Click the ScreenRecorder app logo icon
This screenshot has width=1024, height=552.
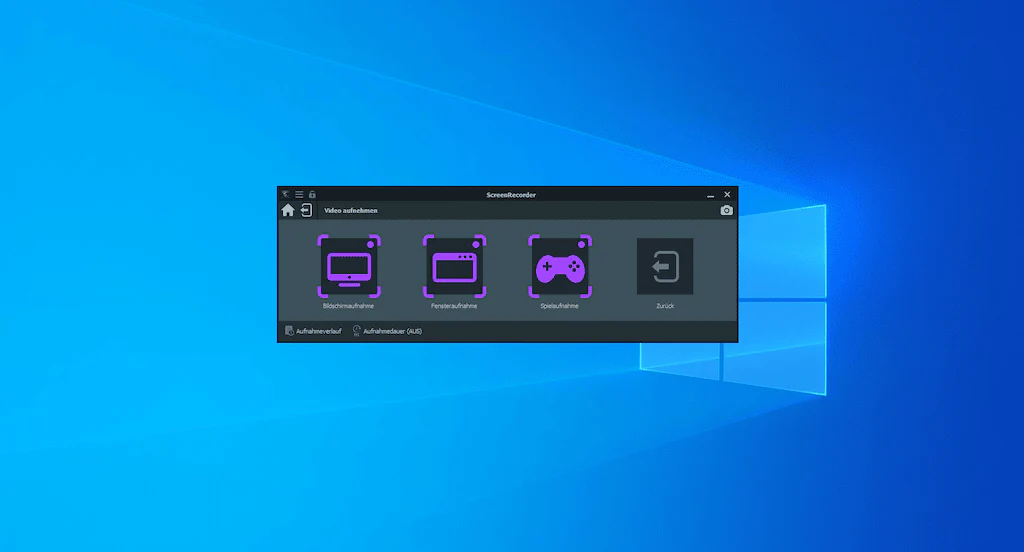[x=285, y=195]
